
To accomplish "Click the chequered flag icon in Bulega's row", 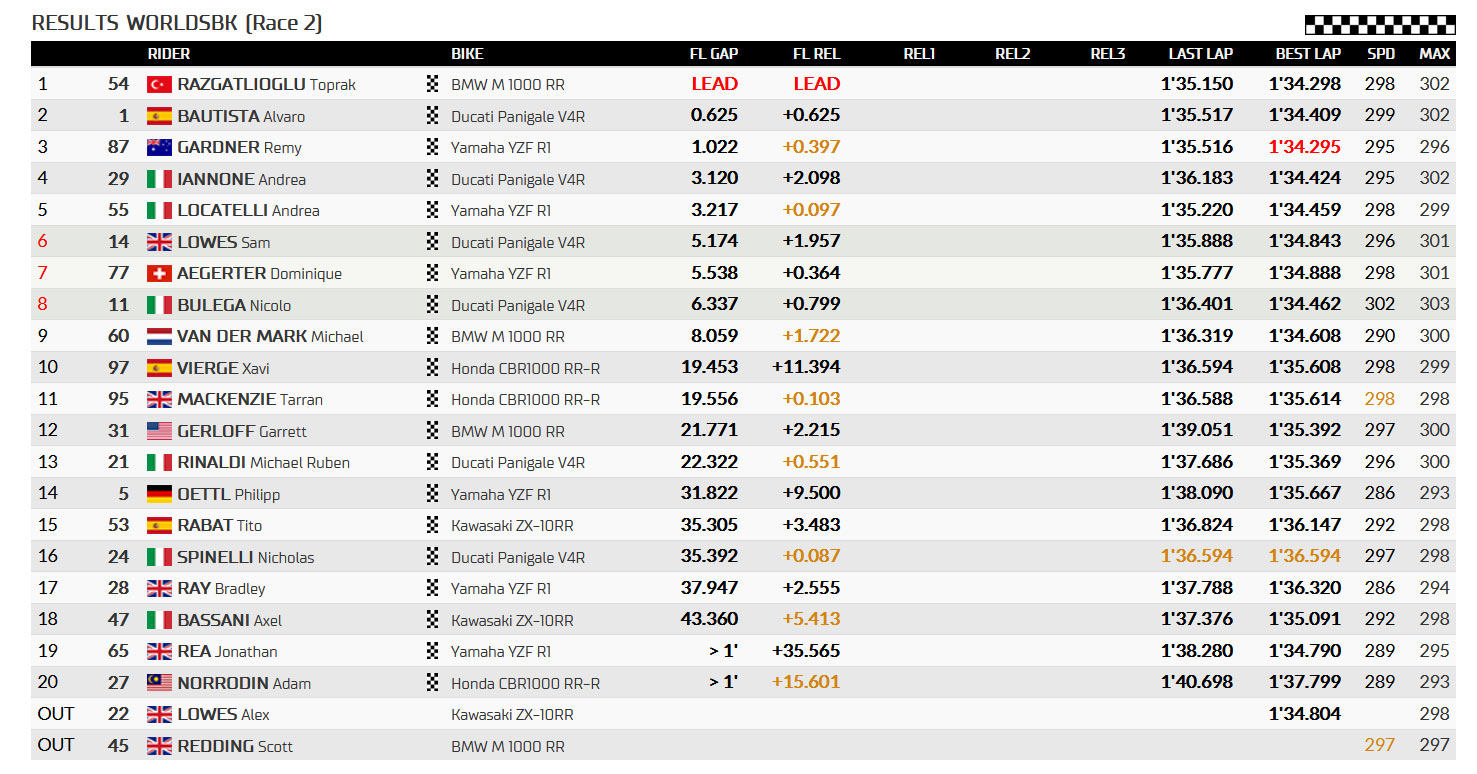I will pos(433,305).
